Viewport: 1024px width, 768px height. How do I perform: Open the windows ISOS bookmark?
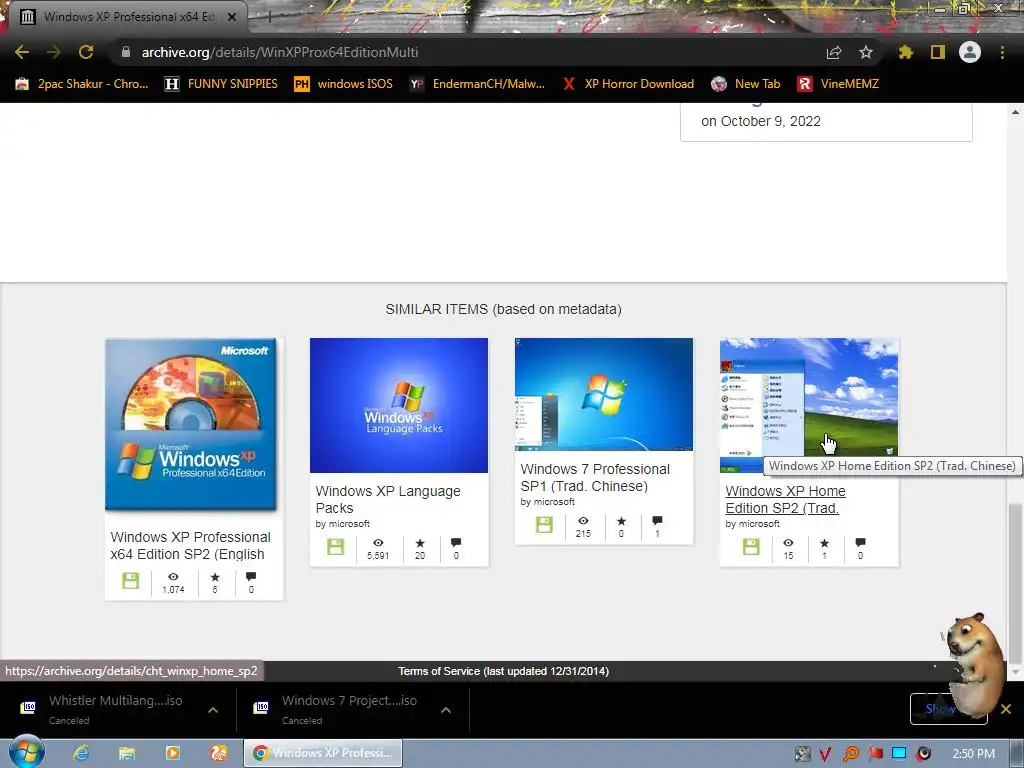click(x=343, y=84)
